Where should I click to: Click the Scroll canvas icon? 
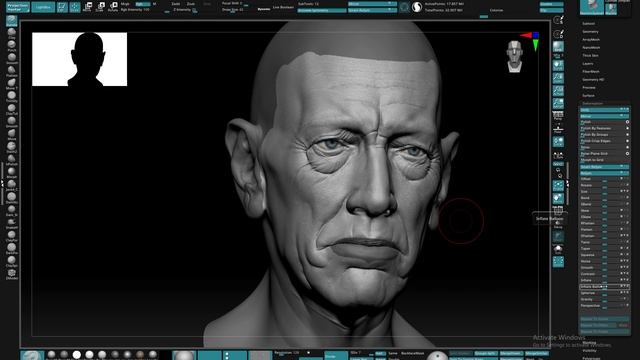tap(558, 65)
